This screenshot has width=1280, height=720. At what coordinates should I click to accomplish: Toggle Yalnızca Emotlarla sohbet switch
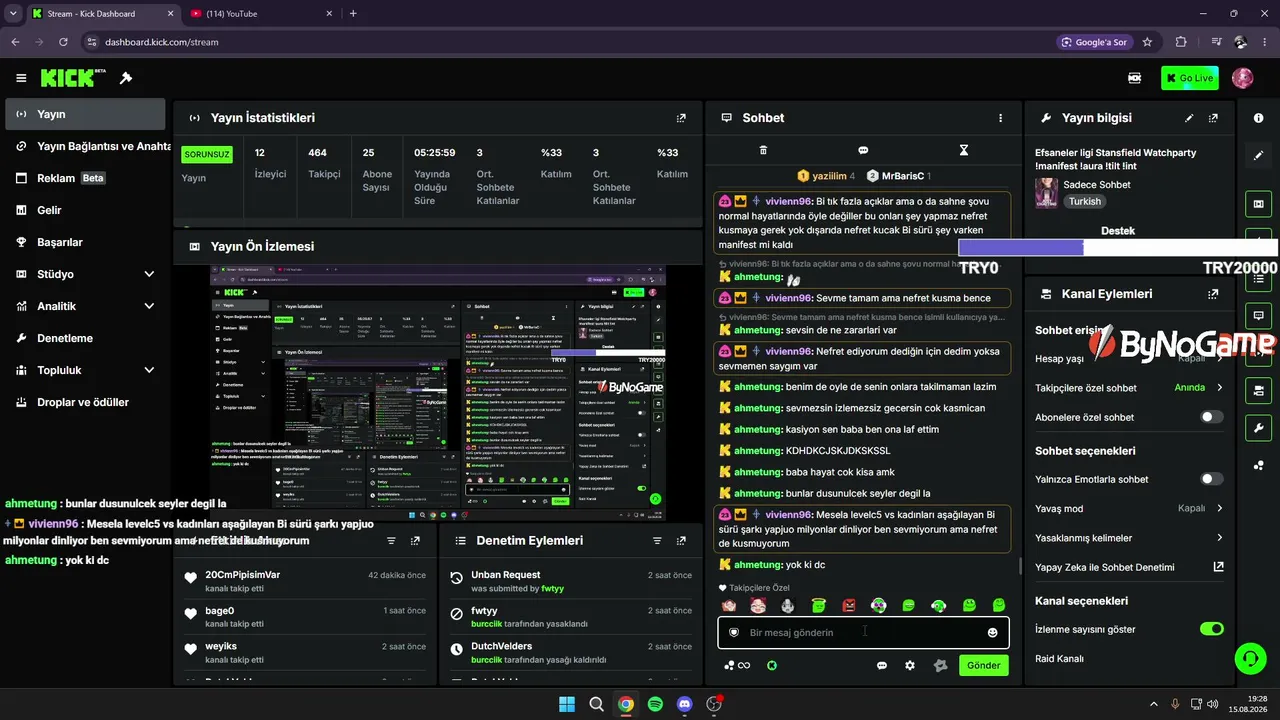tap(1211, 479)
